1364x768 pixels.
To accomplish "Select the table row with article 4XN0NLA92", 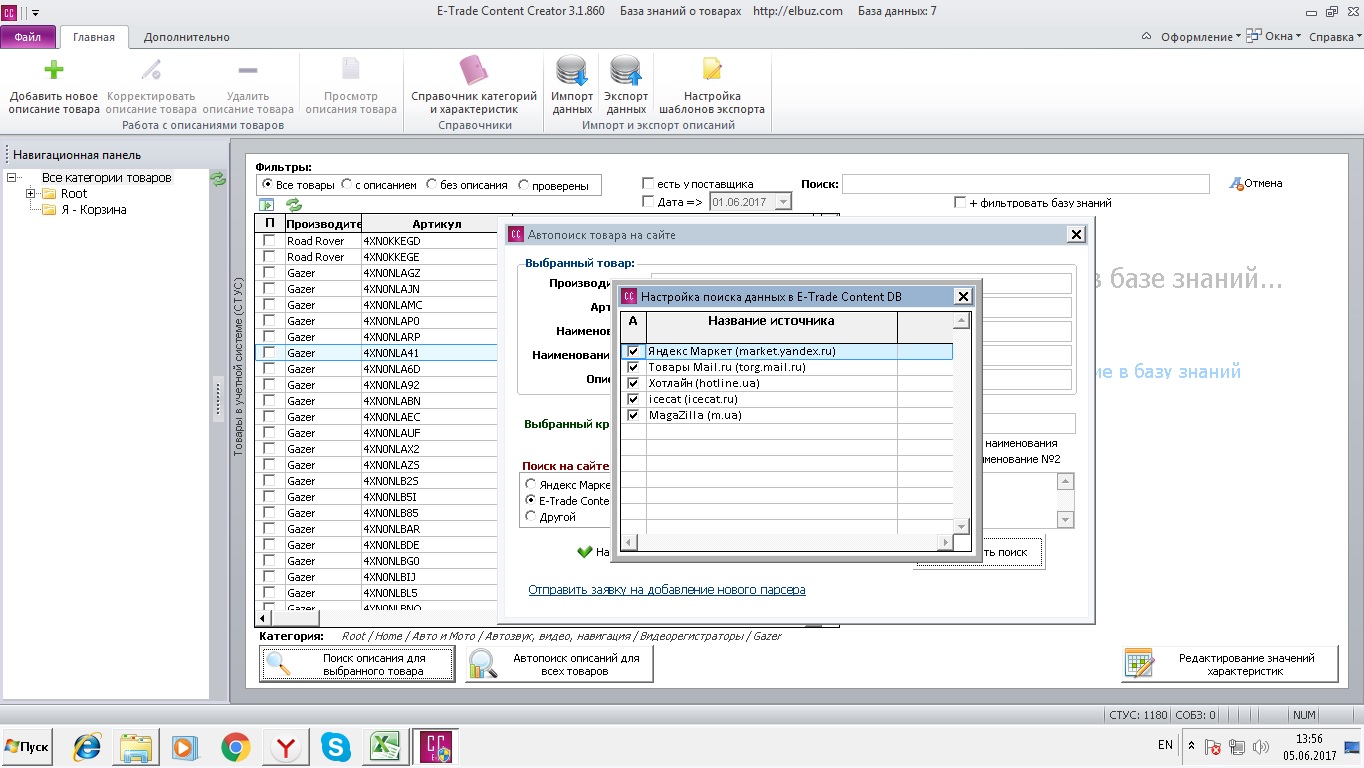I will pos(377,385).
